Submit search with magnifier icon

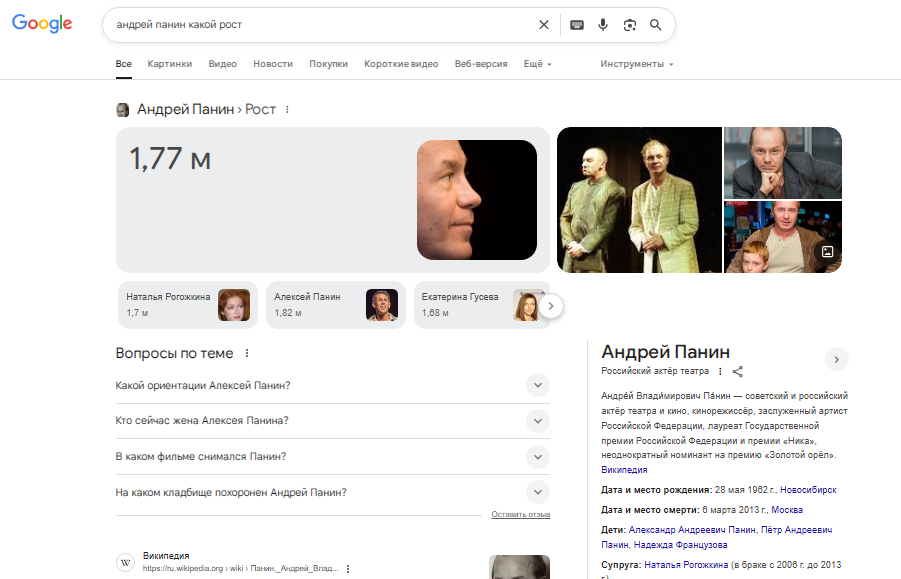click(x=656, y=25)
